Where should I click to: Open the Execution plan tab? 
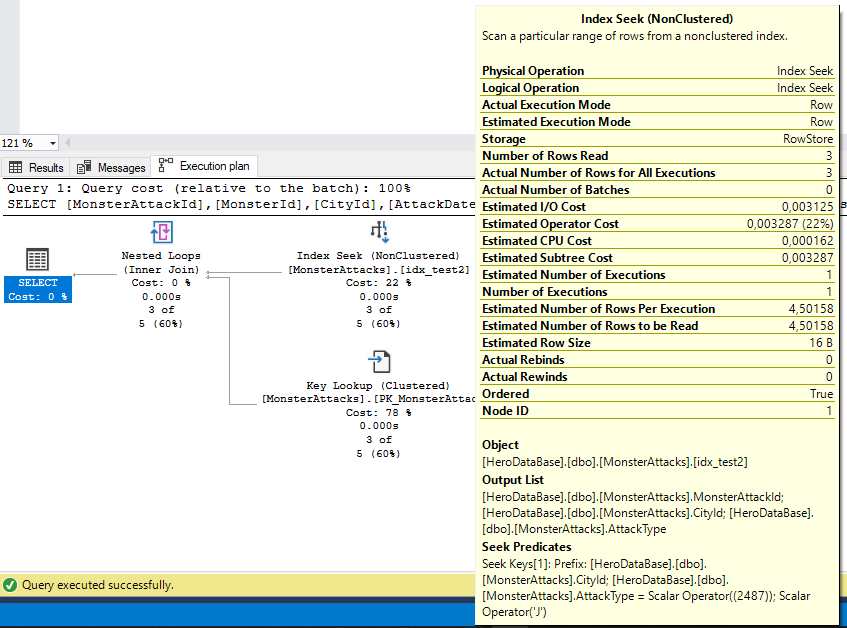204,166
